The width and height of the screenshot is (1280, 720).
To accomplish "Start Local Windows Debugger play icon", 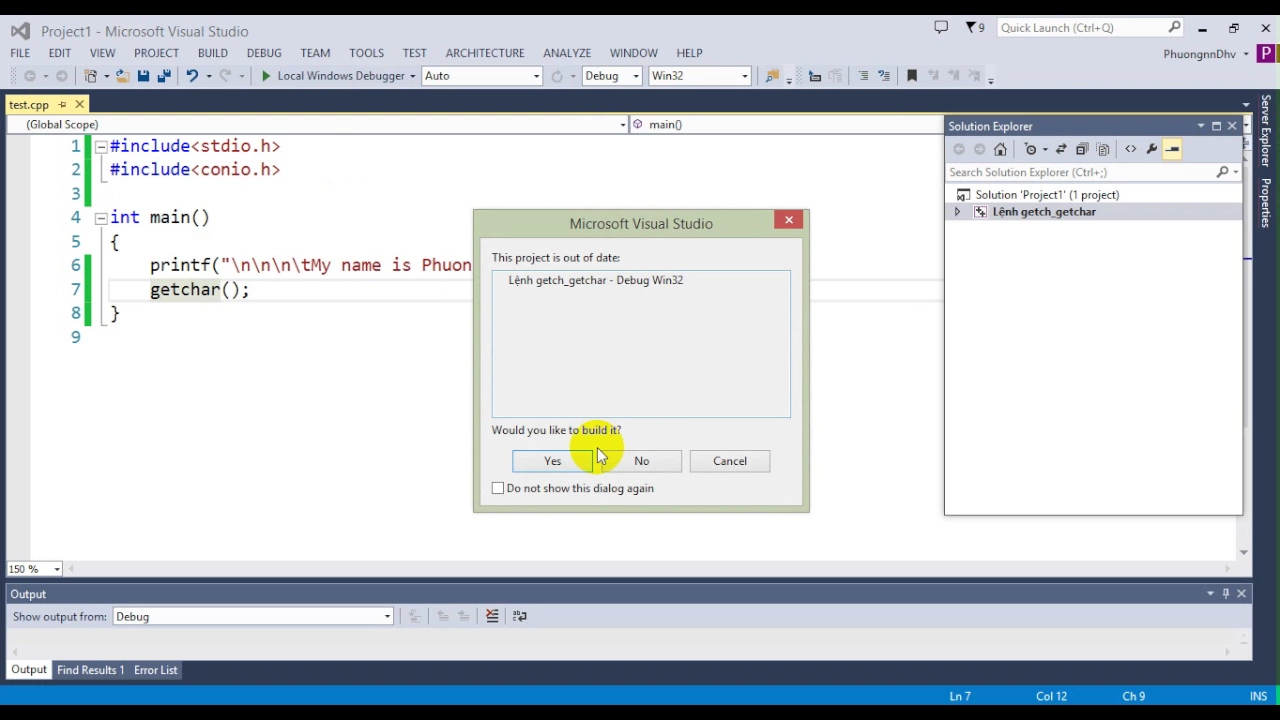I will click(x=266, y=76).
